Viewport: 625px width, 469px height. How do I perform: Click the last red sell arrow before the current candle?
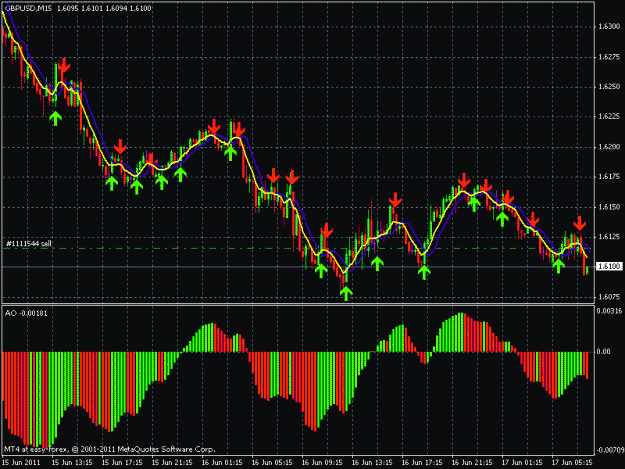click(x=580, y=223)
